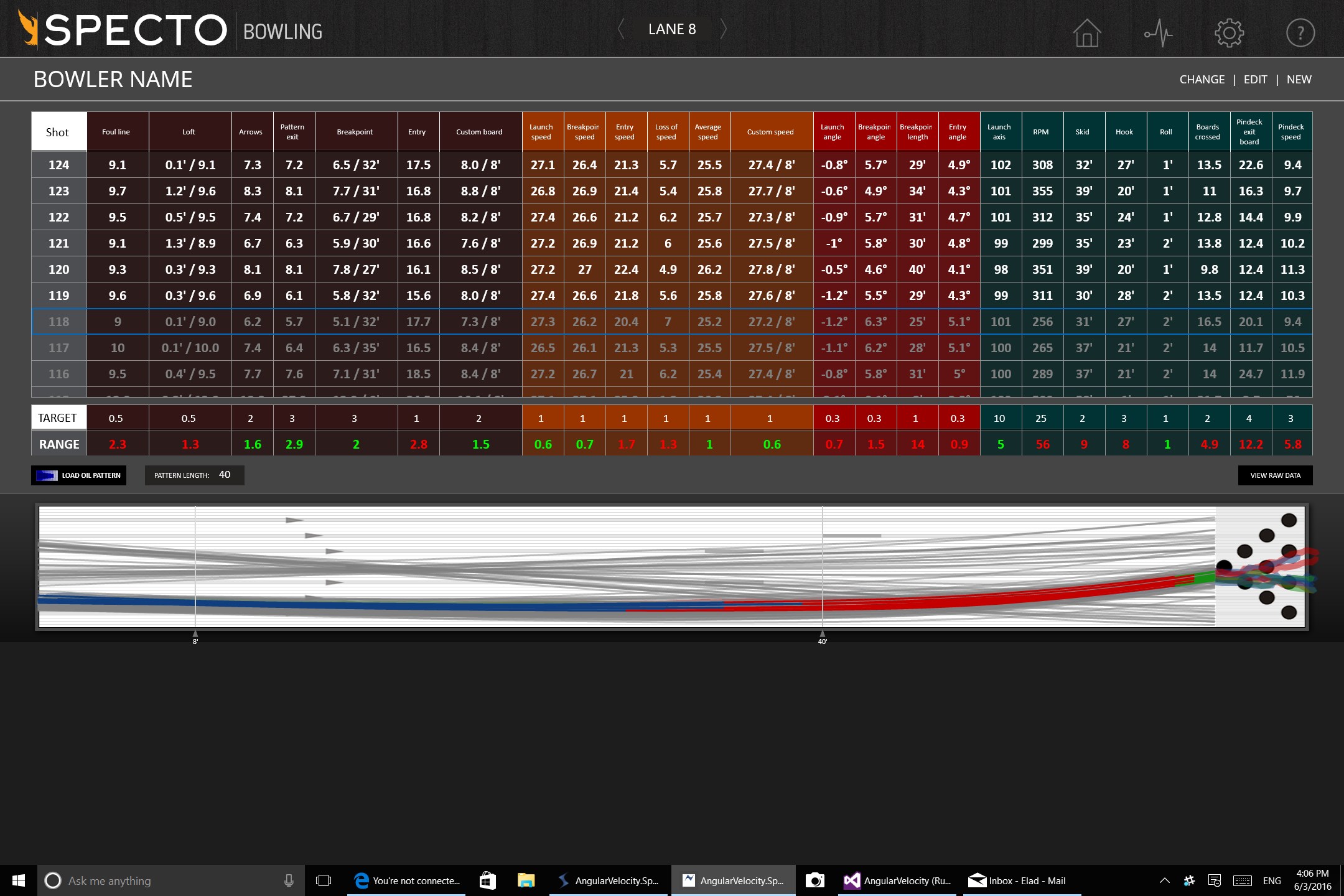Open Windows Store from taskbar
The height and width of the screenshot is (896, 1344).
tap(488, 880)
